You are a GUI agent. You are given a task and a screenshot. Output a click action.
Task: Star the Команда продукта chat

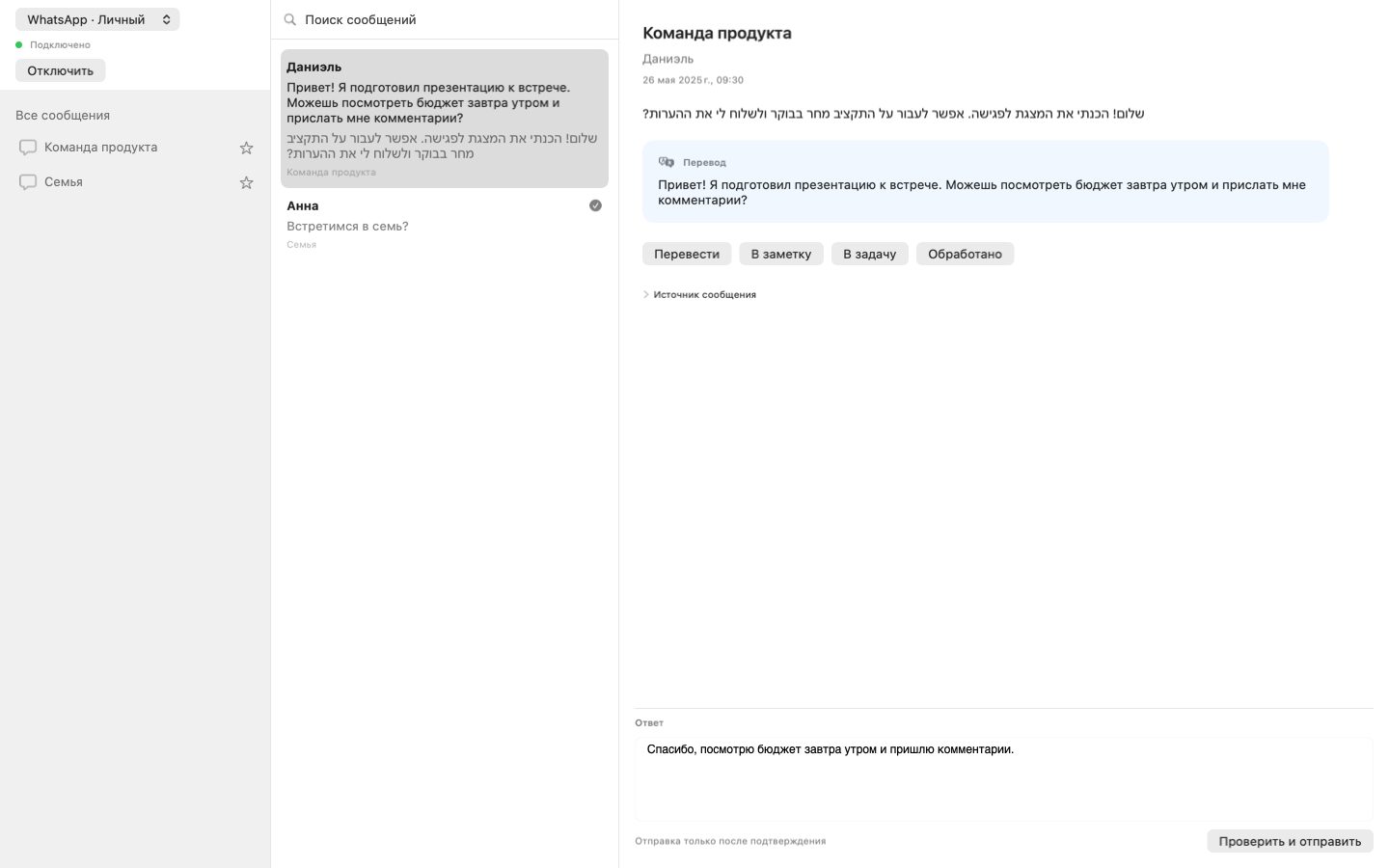246,148
